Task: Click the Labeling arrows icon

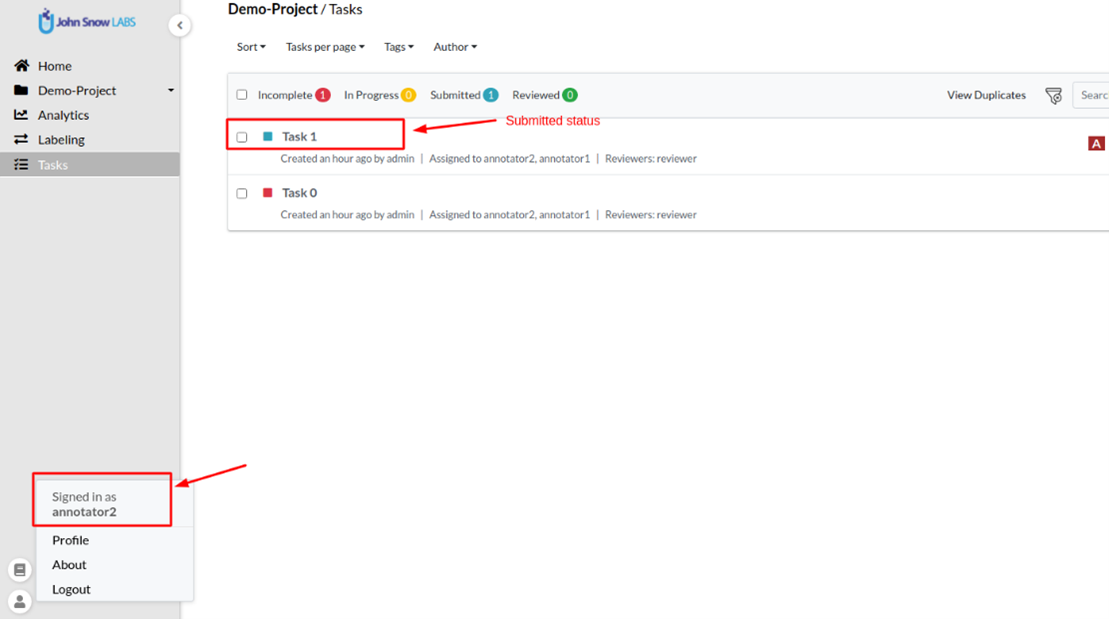Action: pos(21,140)
